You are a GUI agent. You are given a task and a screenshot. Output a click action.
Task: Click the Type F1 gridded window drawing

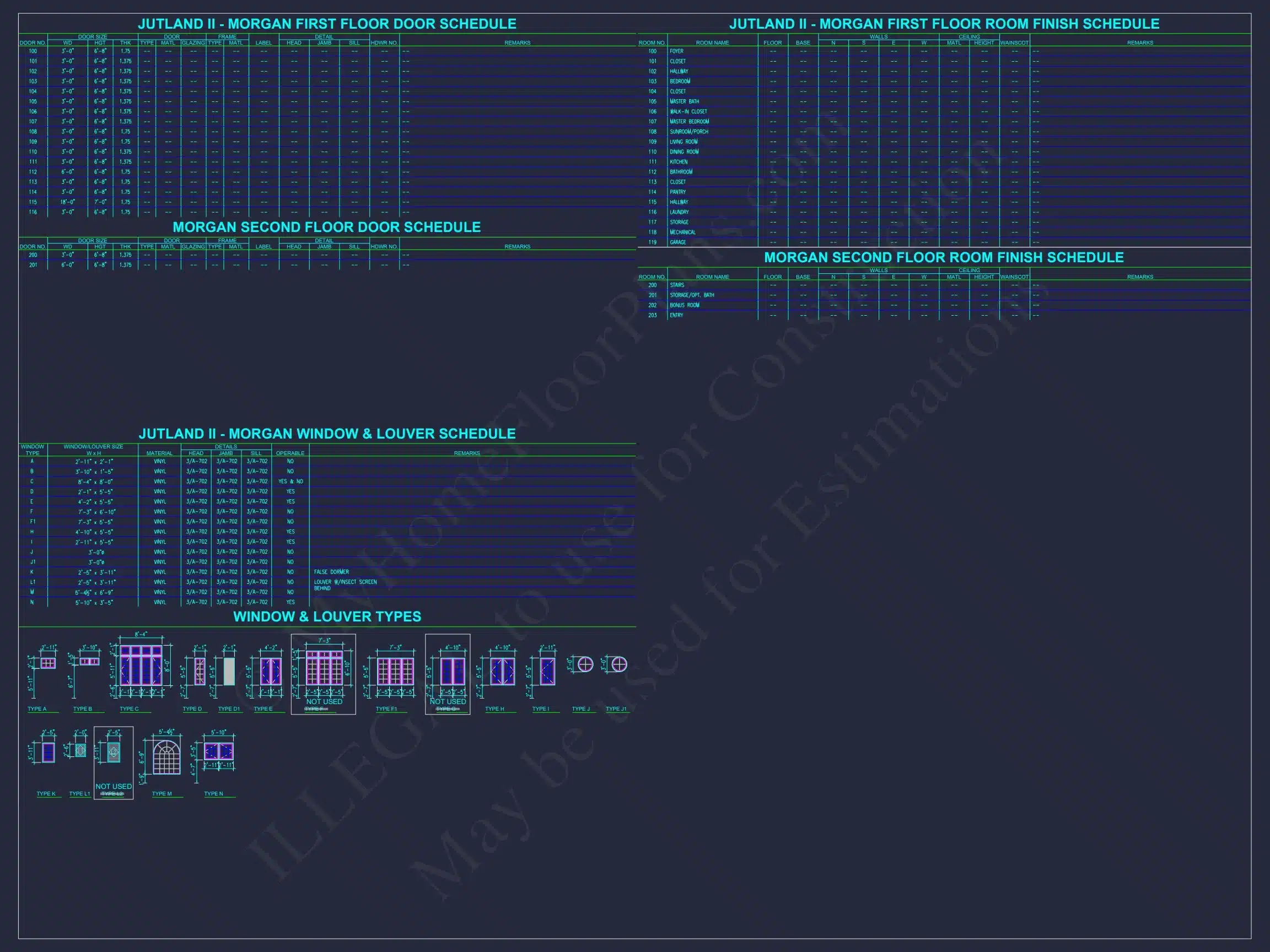tap(395, 672)
